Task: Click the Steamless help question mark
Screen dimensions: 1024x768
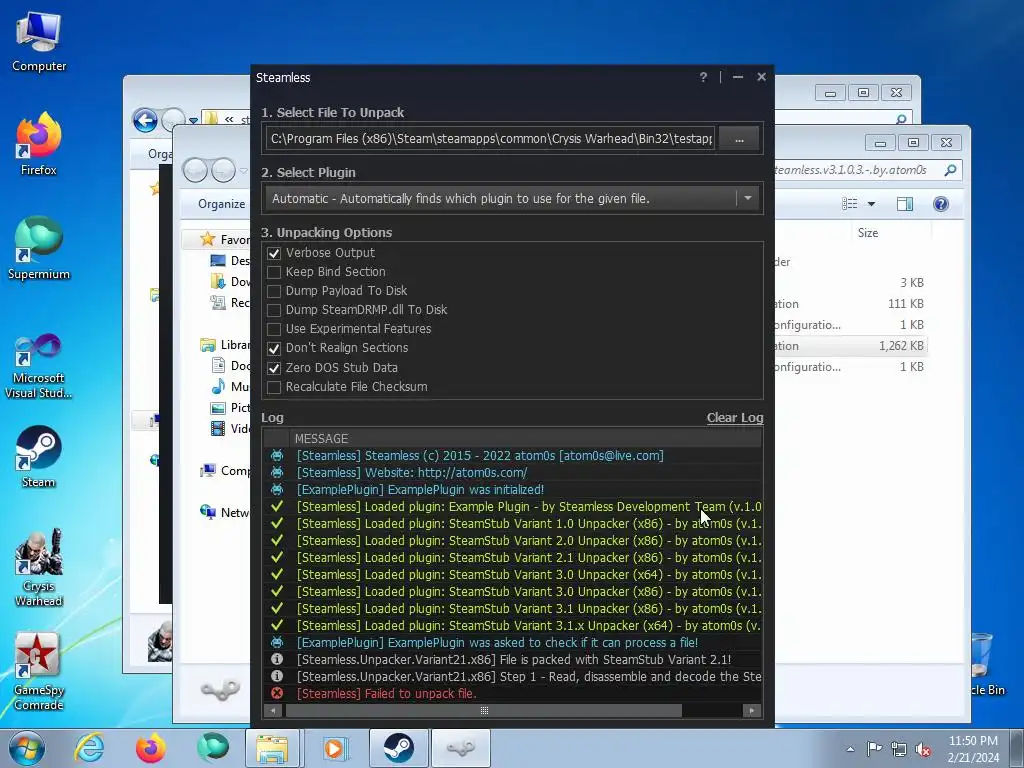Action: pyautogui.click(x=703, y=77)
